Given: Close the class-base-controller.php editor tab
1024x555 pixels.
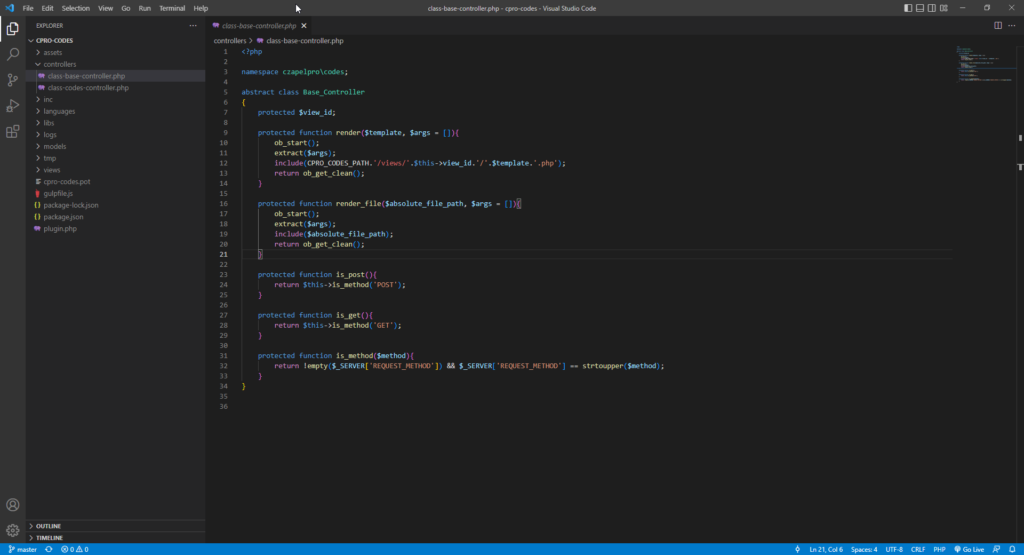Looking at the screenshot, I should click(304, 25).
